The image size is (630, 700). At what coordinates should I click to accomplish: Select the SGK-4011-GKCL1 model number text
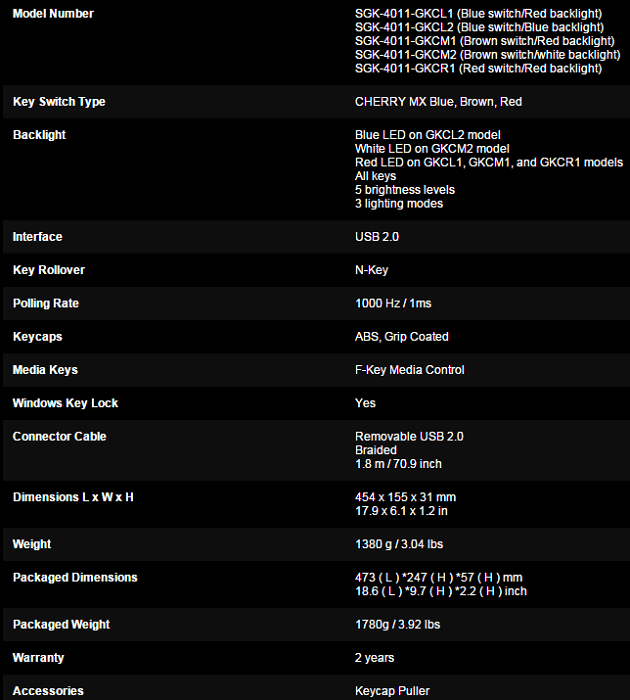pos(404,14)
